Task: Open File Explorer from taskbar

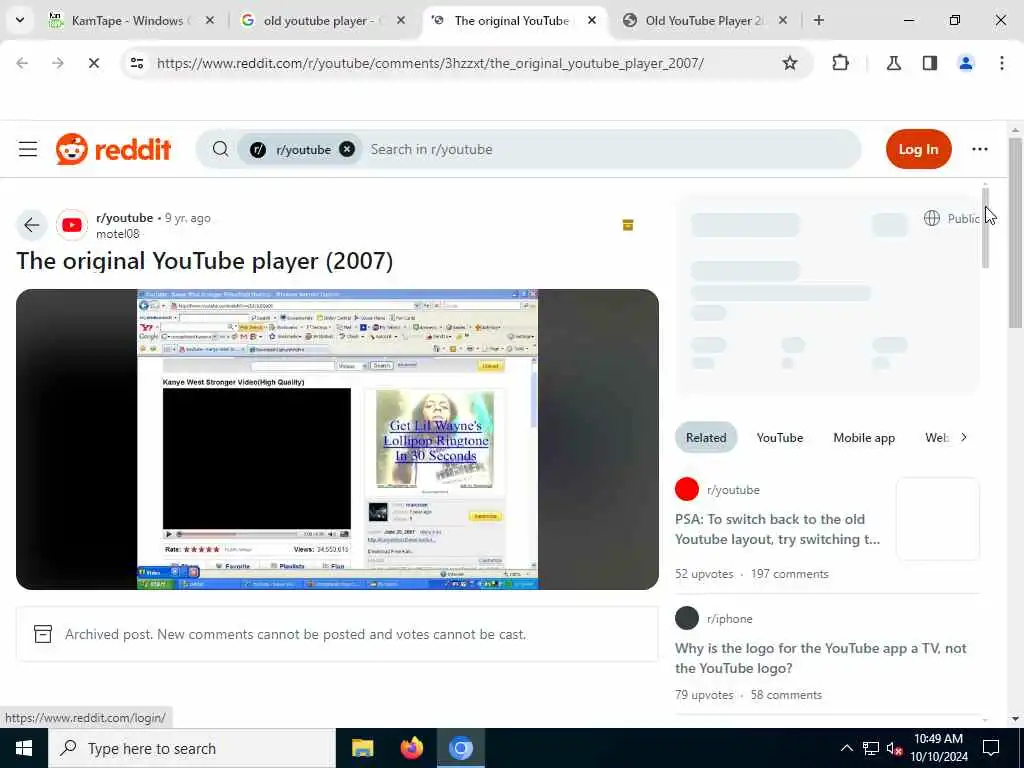Action: tap(362, 748)
